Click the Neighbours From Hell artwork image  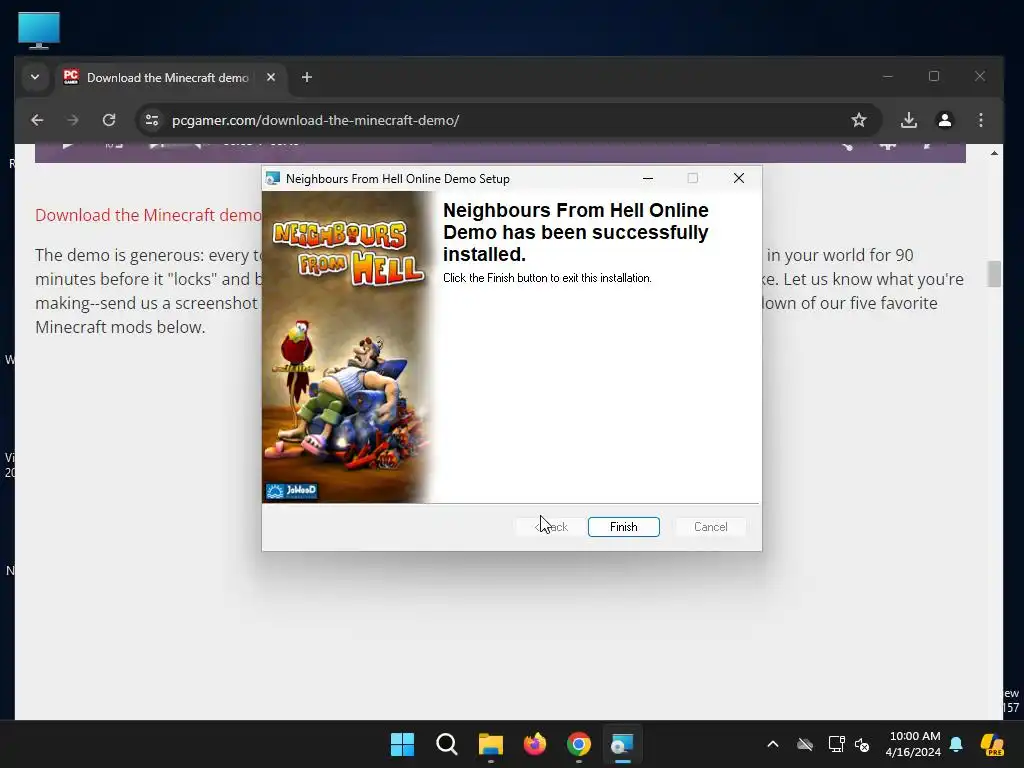pyautogui.click(x=347, y=347)
